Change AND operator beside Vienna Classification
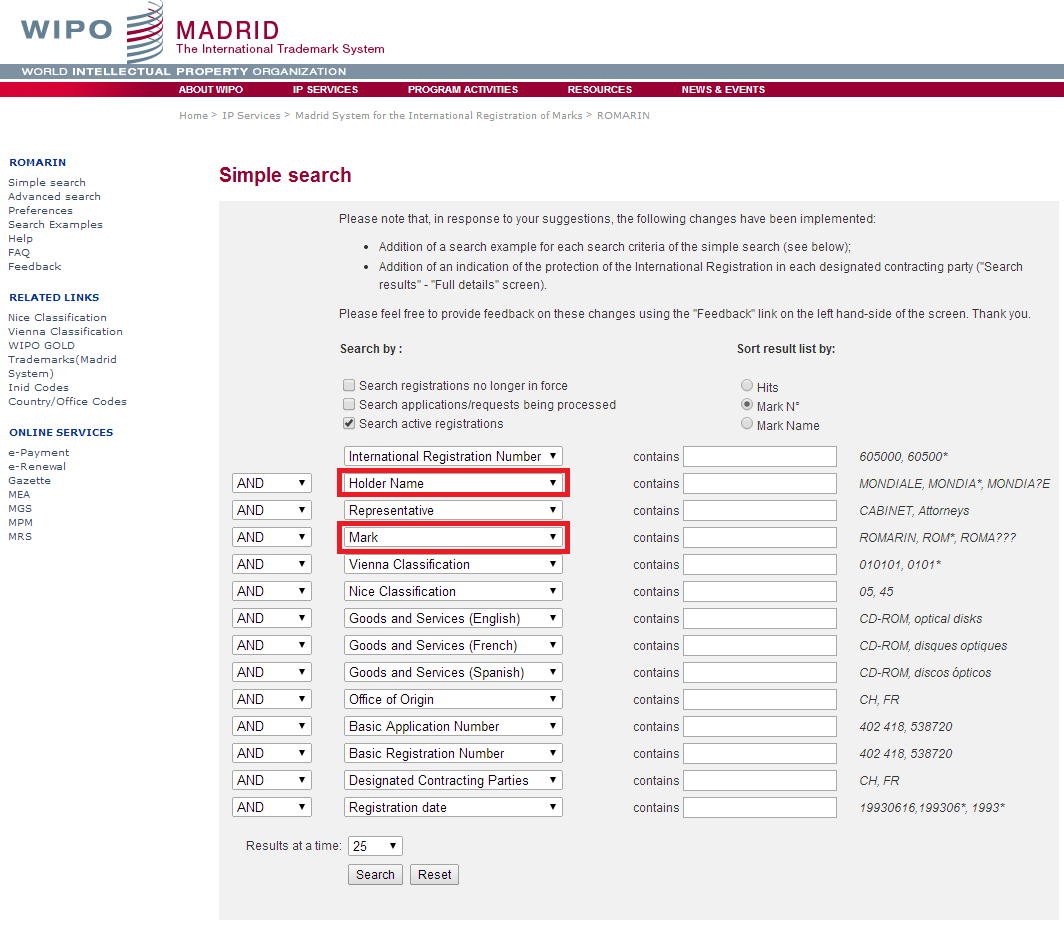This screenshot has width=1064, height=926. (271, 564)
